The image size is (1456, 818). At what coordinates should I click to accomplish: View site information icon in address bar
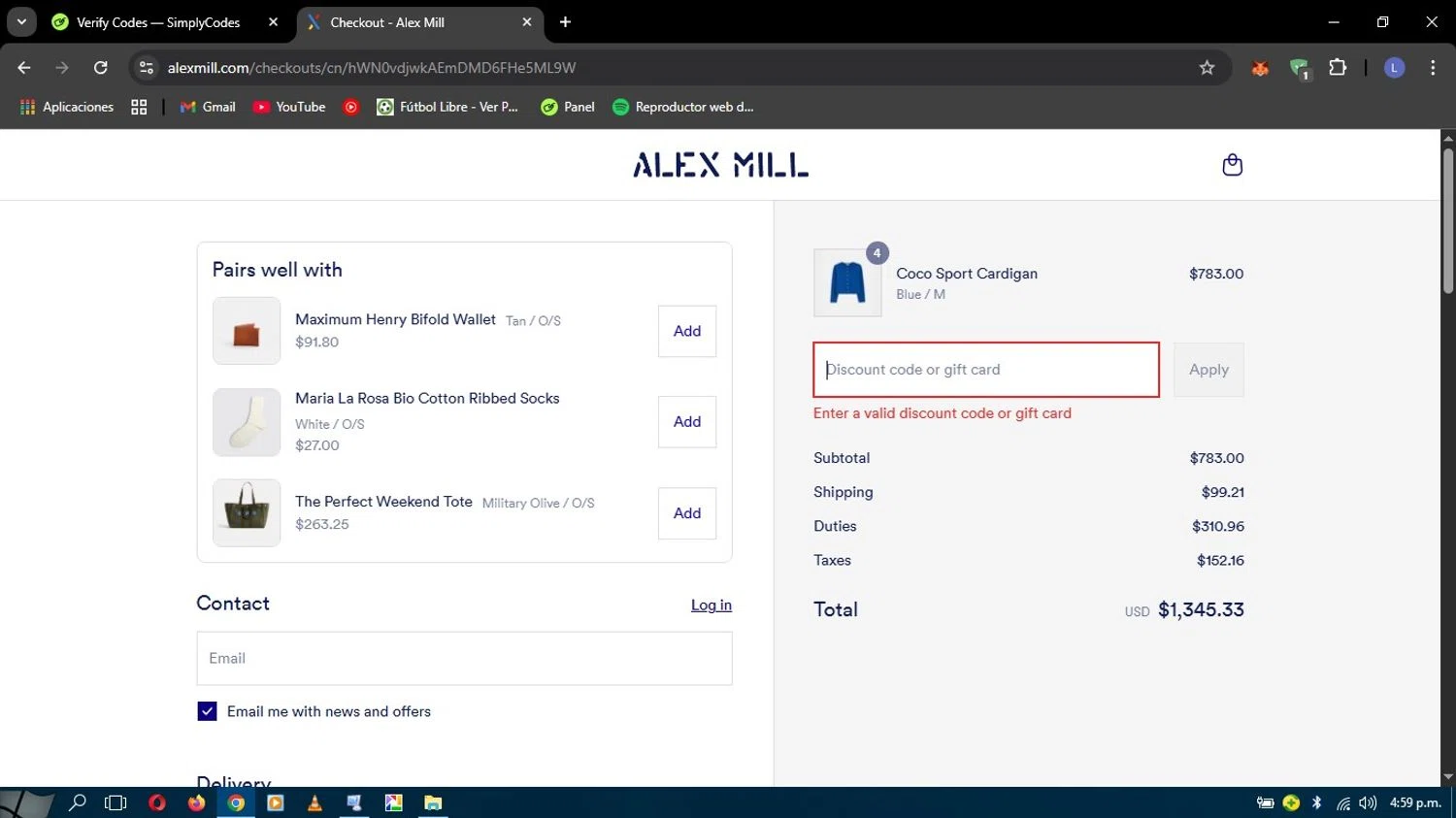click(147, 67)
